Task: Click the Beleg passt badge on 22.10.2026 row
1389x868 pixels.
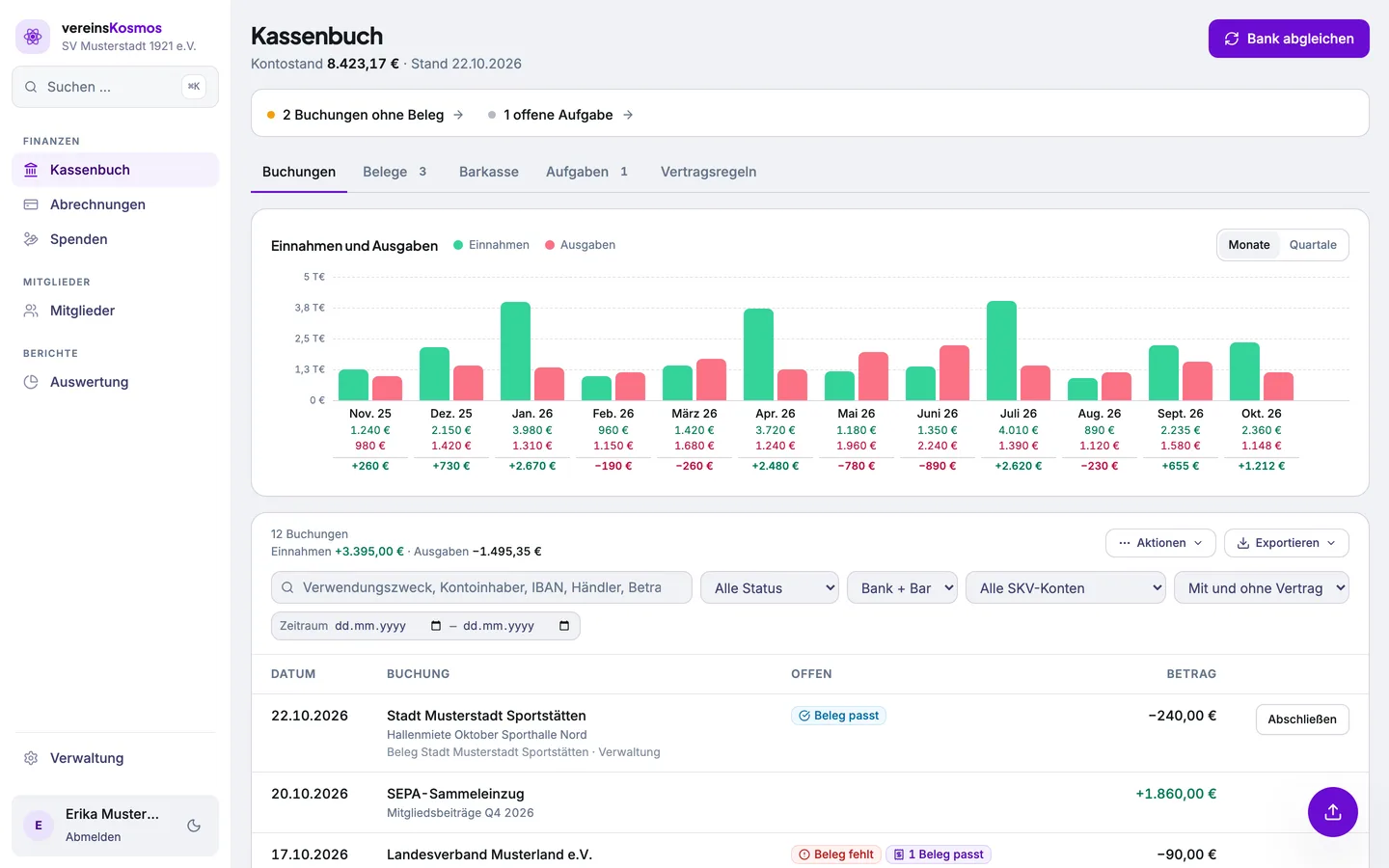Action: 838,716
